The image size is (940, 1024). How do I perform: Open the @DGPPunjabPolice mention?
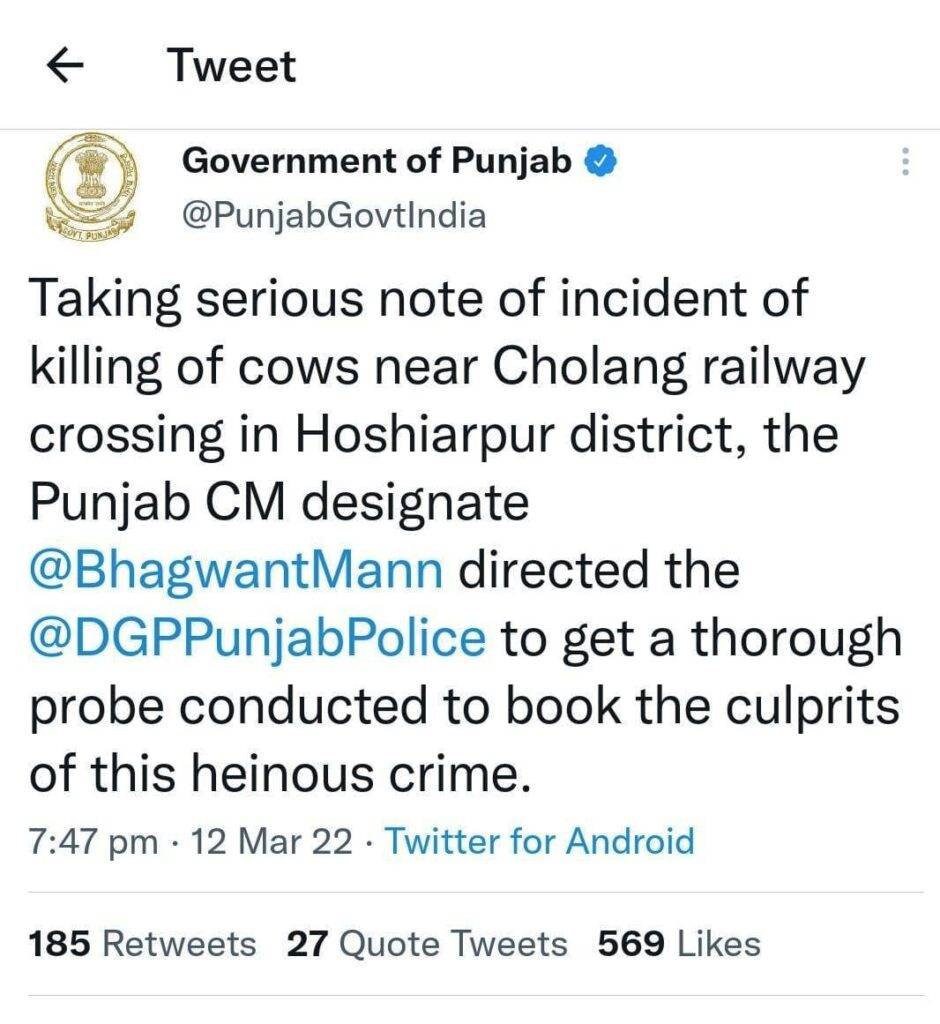pos(259,638)
